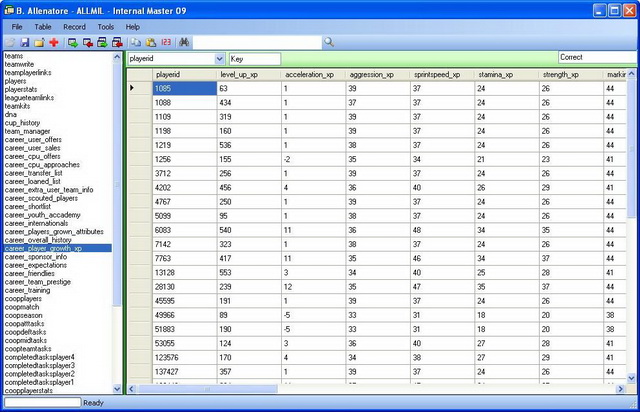Click the data grid horizontal scroll-right arrow

click(x=620, y=389)
